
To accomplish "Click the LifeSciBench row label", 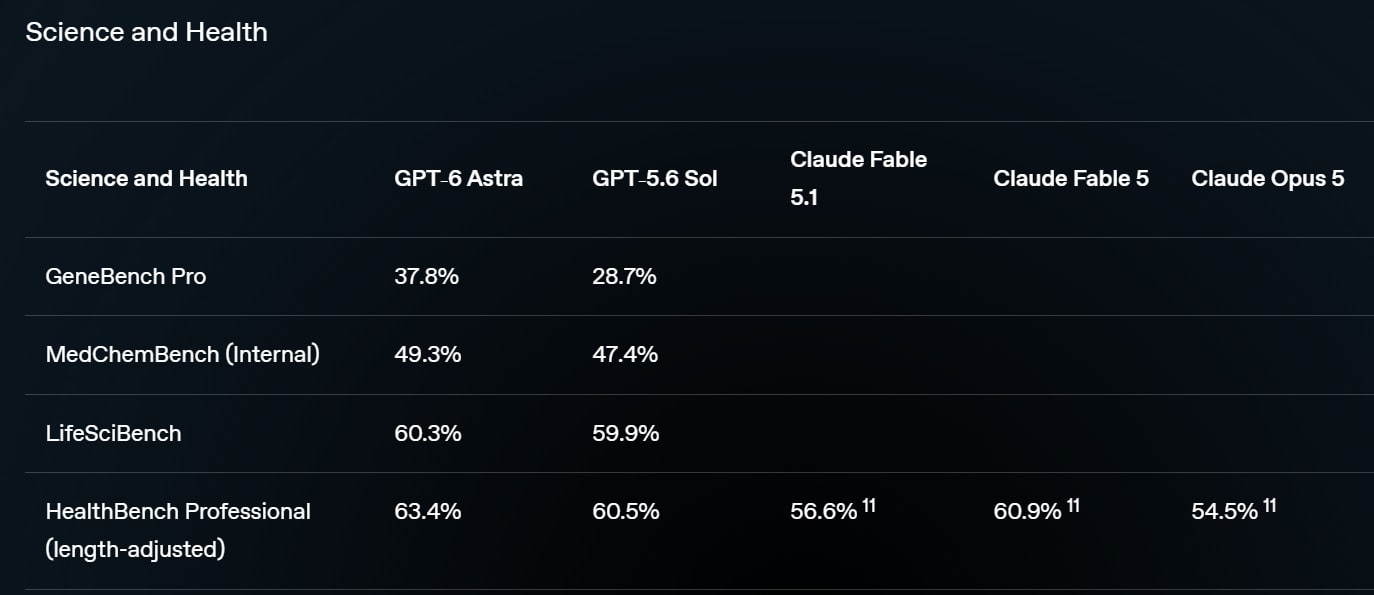I will pos(114,433).
